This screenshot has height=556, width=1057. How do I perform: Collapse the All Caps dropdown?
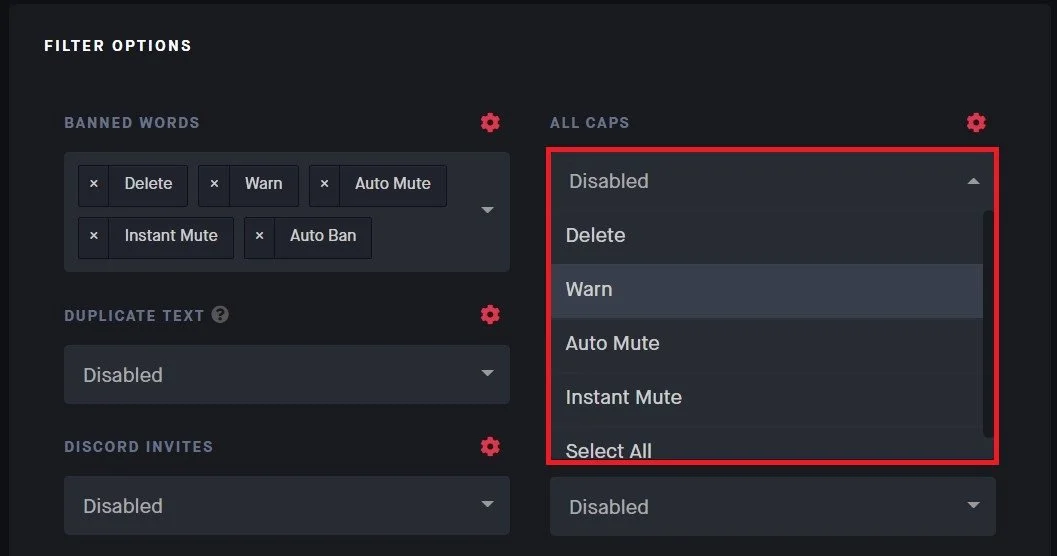tap(973, 181)
